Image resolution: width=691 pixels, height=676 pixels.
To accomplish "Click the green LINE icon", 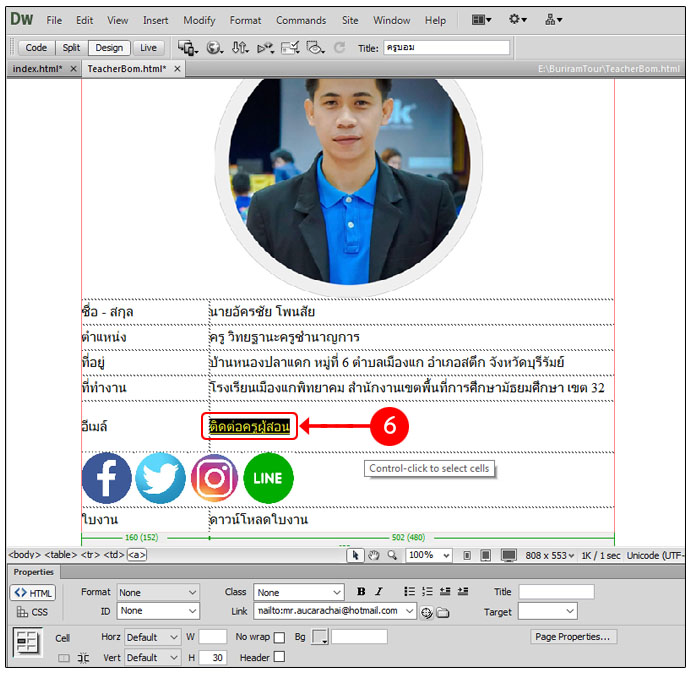I will (268, 478).
